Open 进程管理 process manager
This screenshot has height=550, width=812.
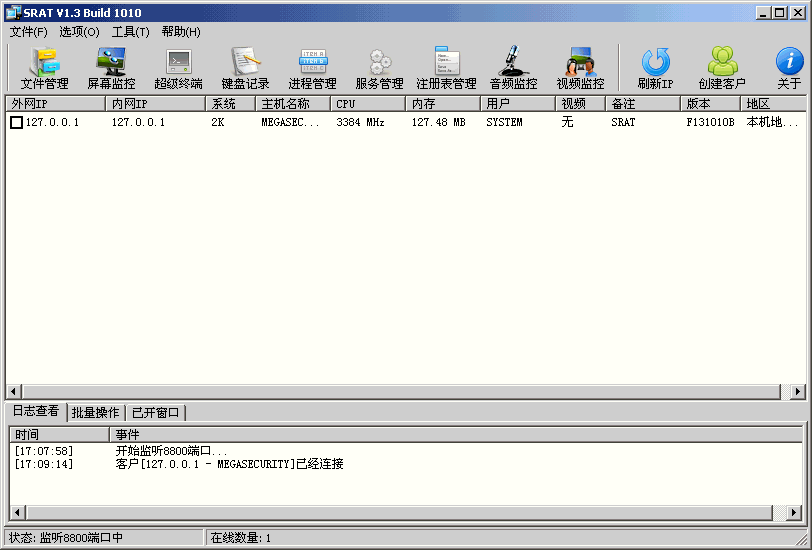(x=312, y=68)
